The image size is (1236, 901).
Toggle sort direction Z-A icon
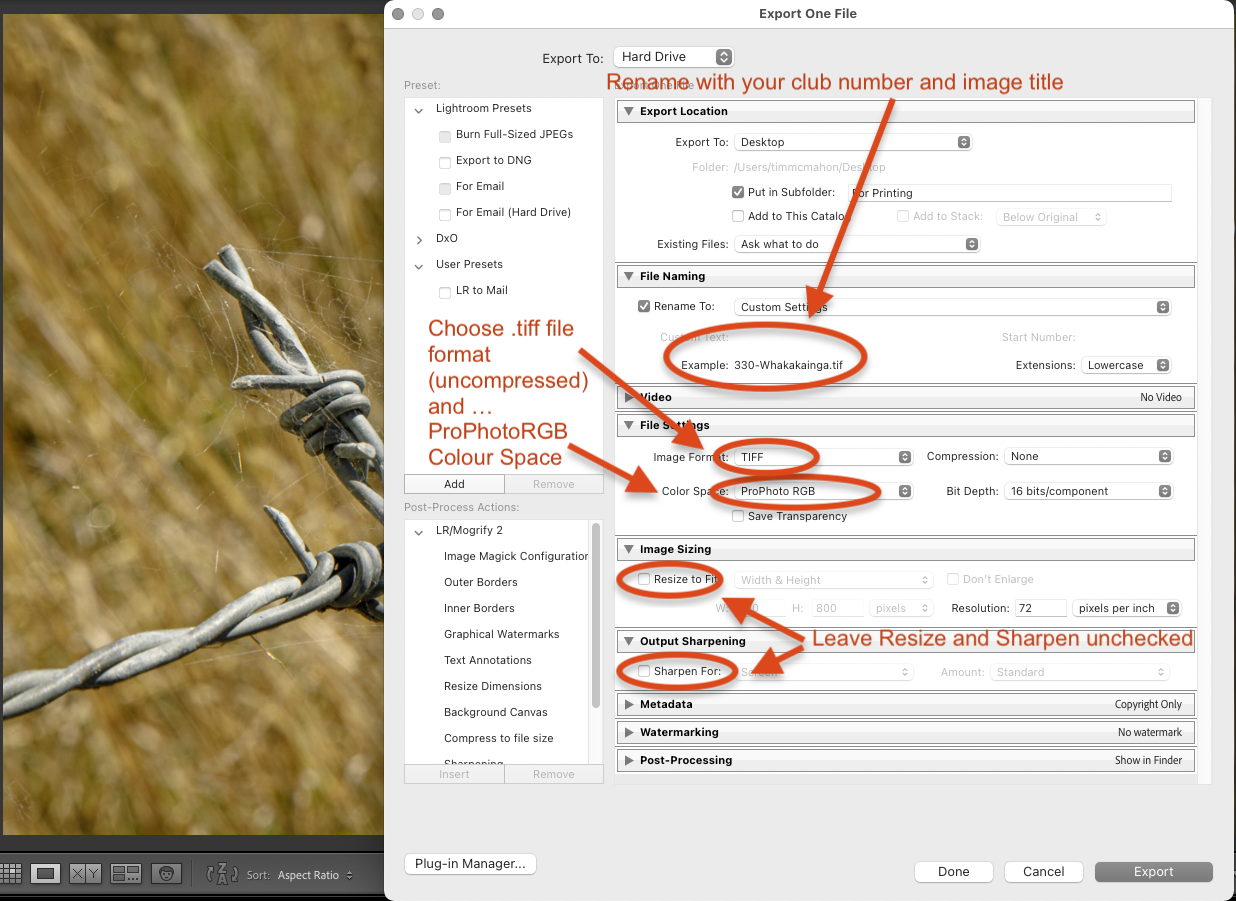coord(221,873)
